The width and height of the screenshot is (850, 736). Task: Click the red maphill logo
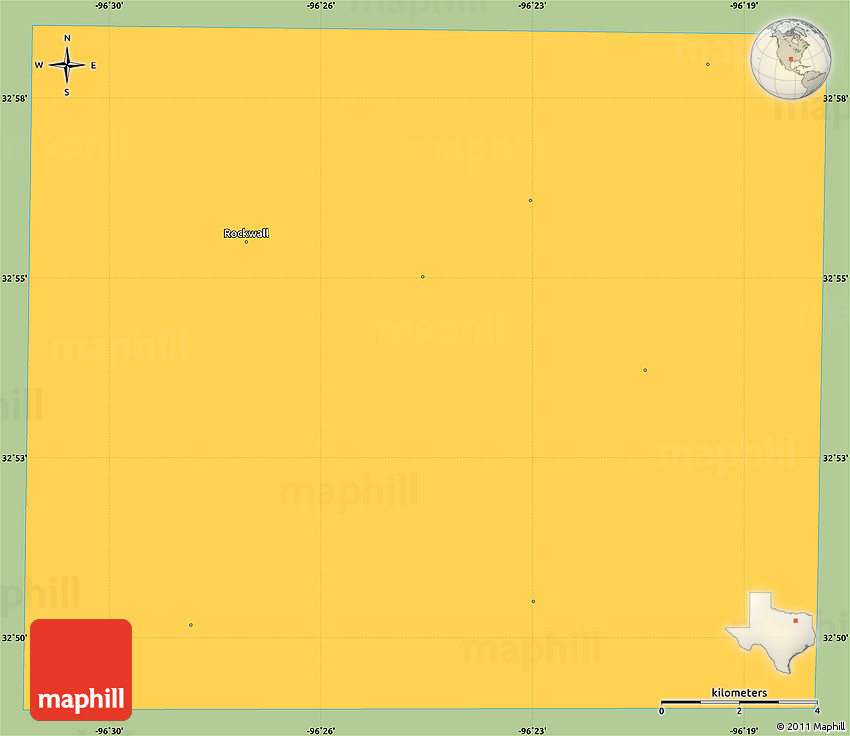point(81,669)
